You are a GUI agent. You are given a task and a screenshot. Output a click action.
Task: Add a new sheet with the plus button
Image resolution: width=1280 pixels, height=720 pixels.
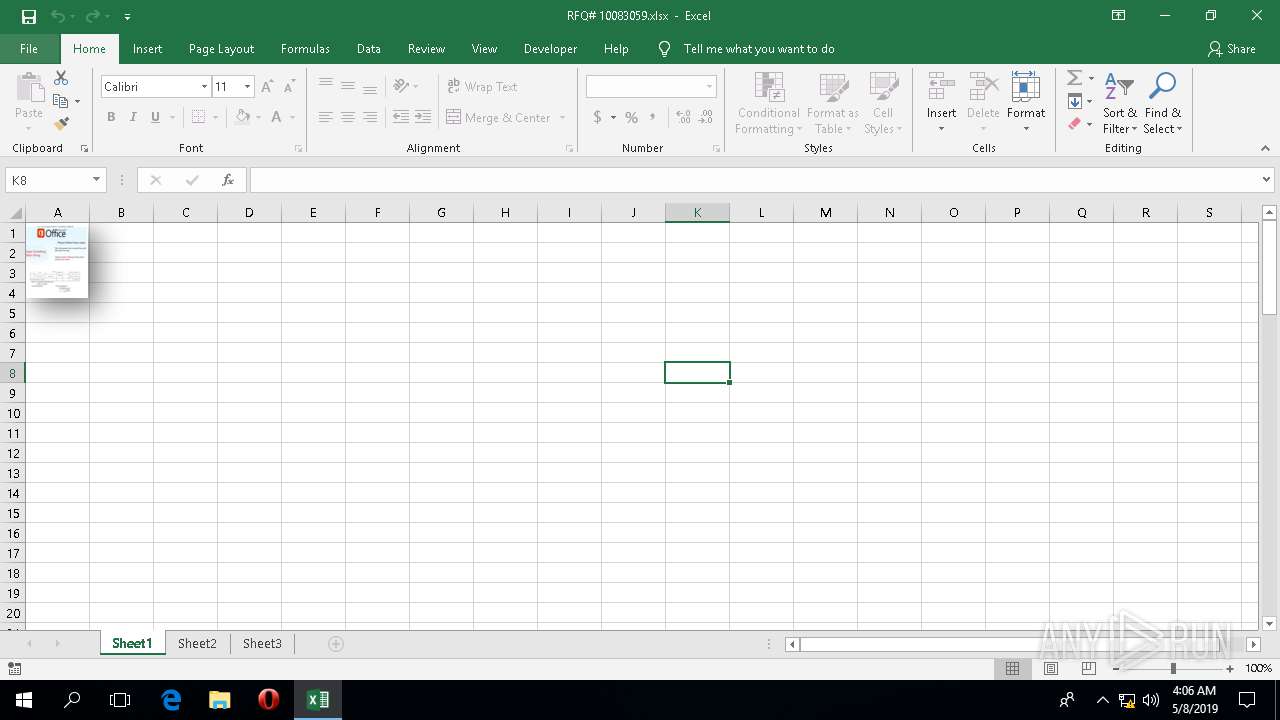(x=336, y=644)
